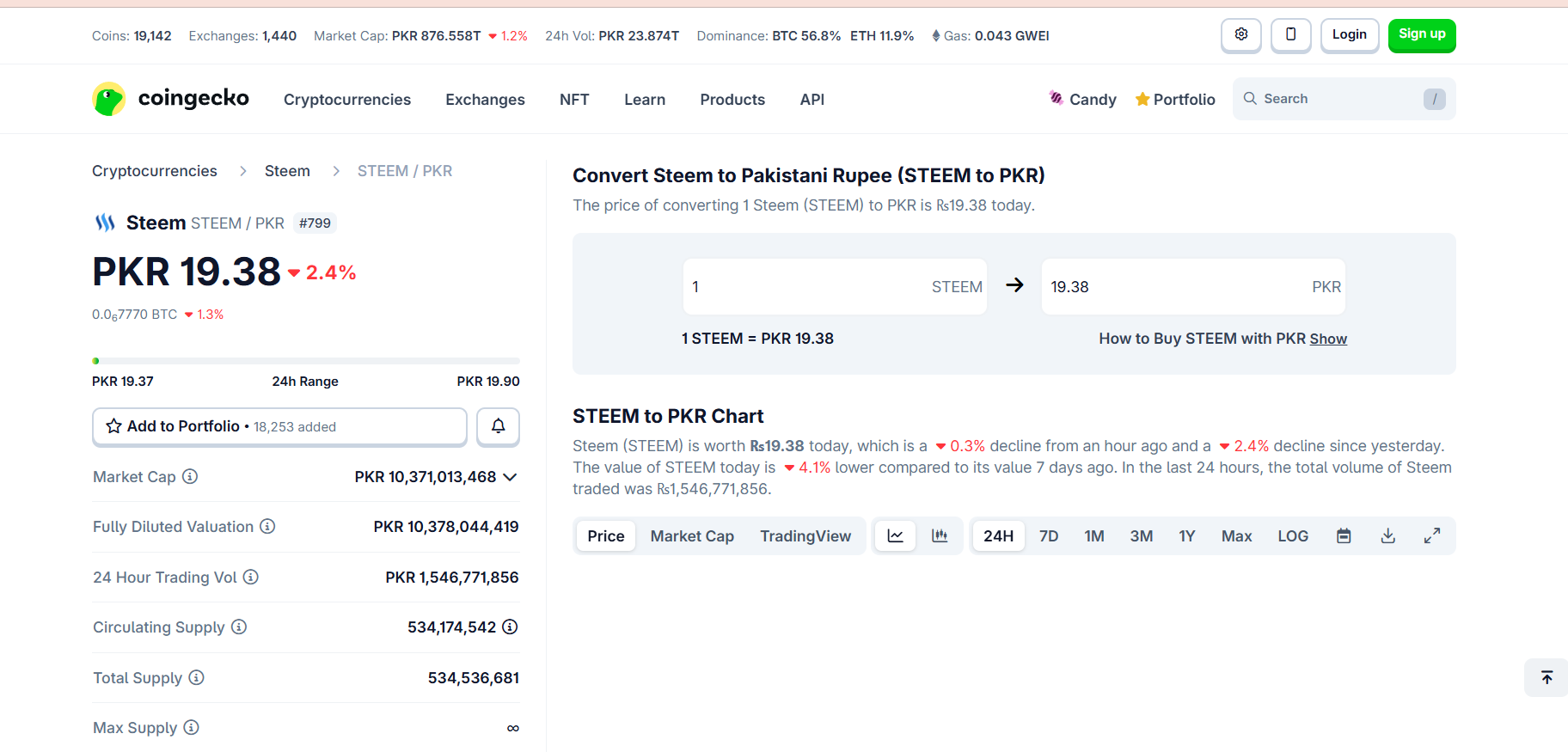Expand chart to fullscreen
This screenshot has width=1568, height=752.
coord(1431,535)
